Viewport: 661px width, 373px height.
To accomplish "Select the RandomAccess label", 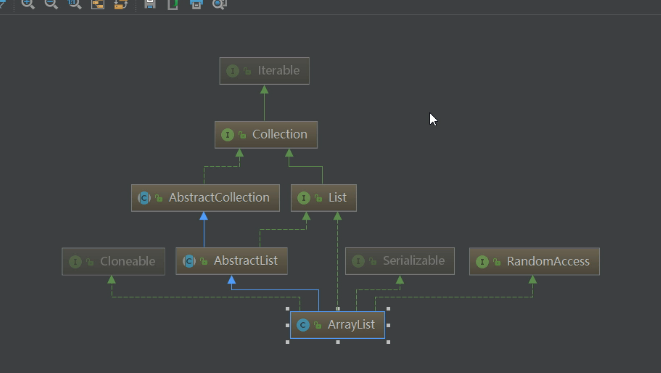I will (548, 261).
